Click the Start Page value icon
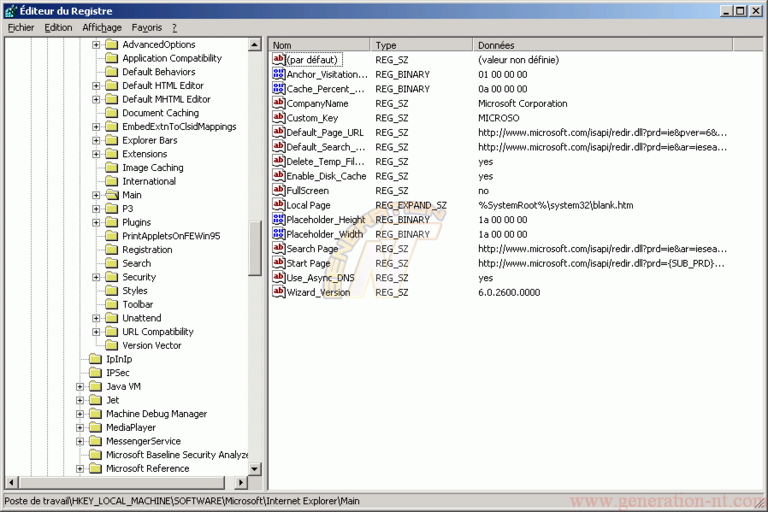This screenshot has height=512, width=768. pyautogui.click(x=279, y=263)
